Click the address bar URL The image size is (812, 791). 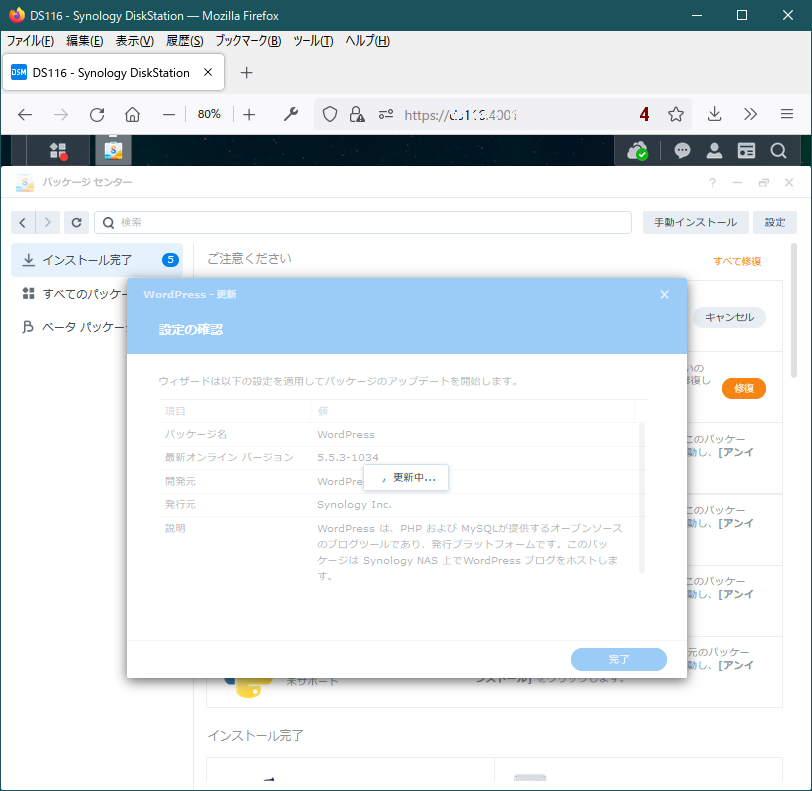click(460, 114)
